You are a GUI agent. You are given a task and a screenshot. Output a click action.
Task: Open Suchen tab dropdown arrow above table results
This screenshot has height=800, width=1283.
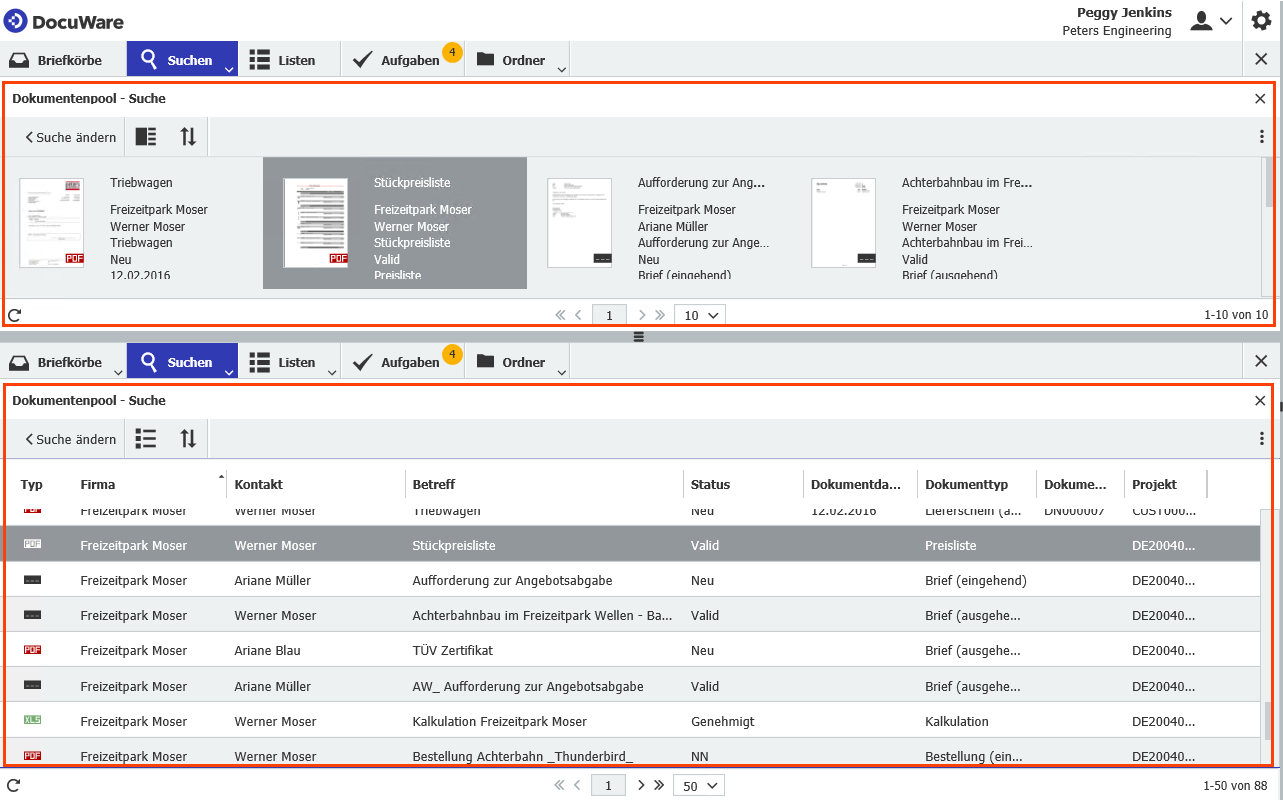(229, 371)
